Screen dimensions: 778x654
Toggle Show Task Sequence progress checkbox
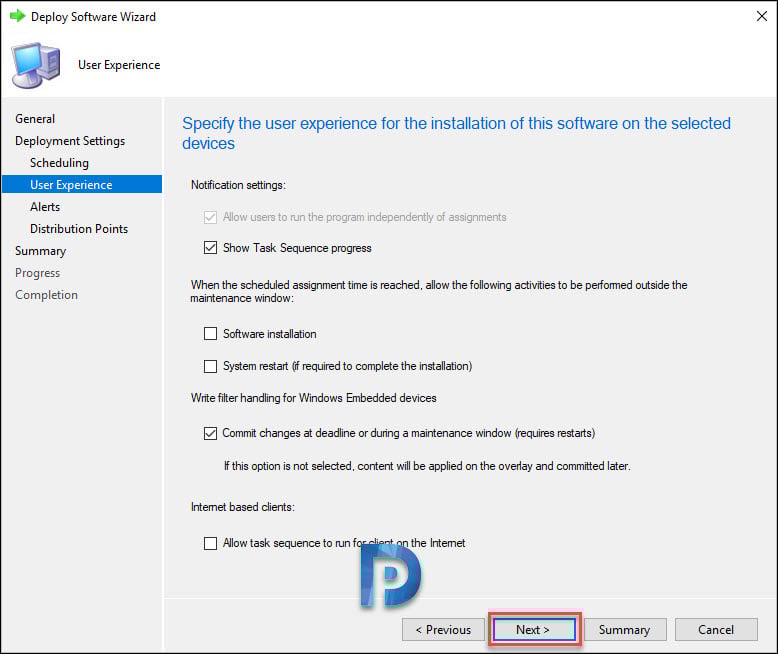click(x=210, y=248)
